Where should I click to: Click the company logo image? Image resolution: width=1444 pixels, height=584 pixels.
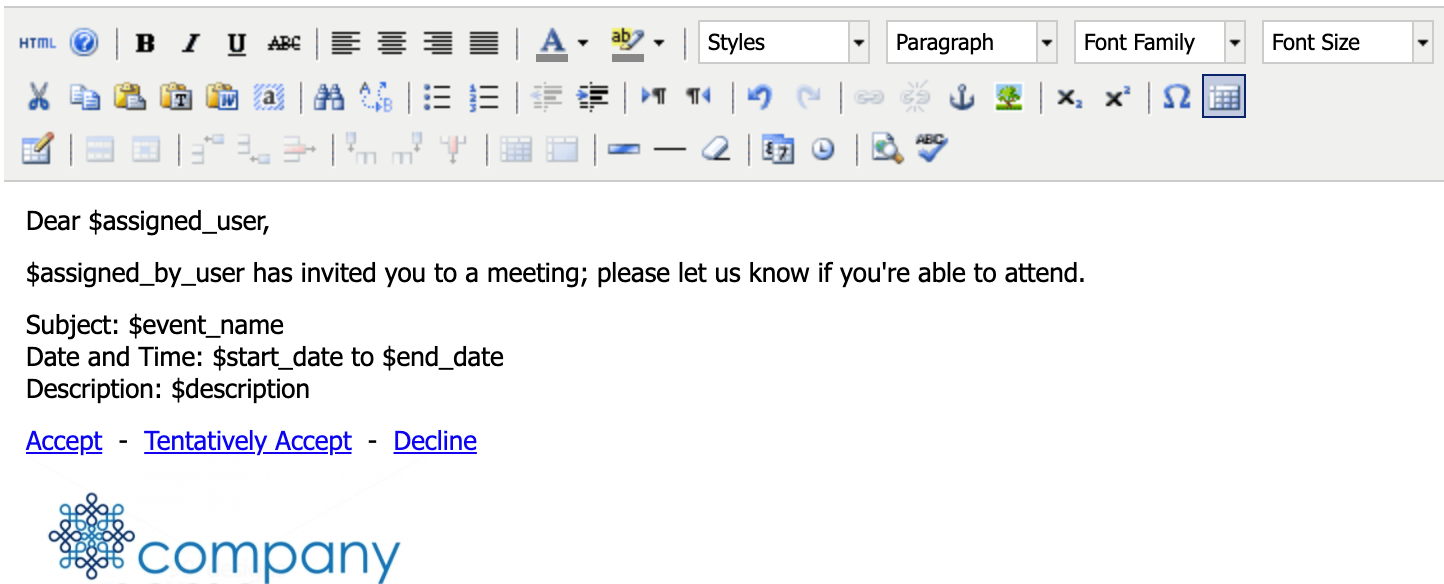click(225, 540)
